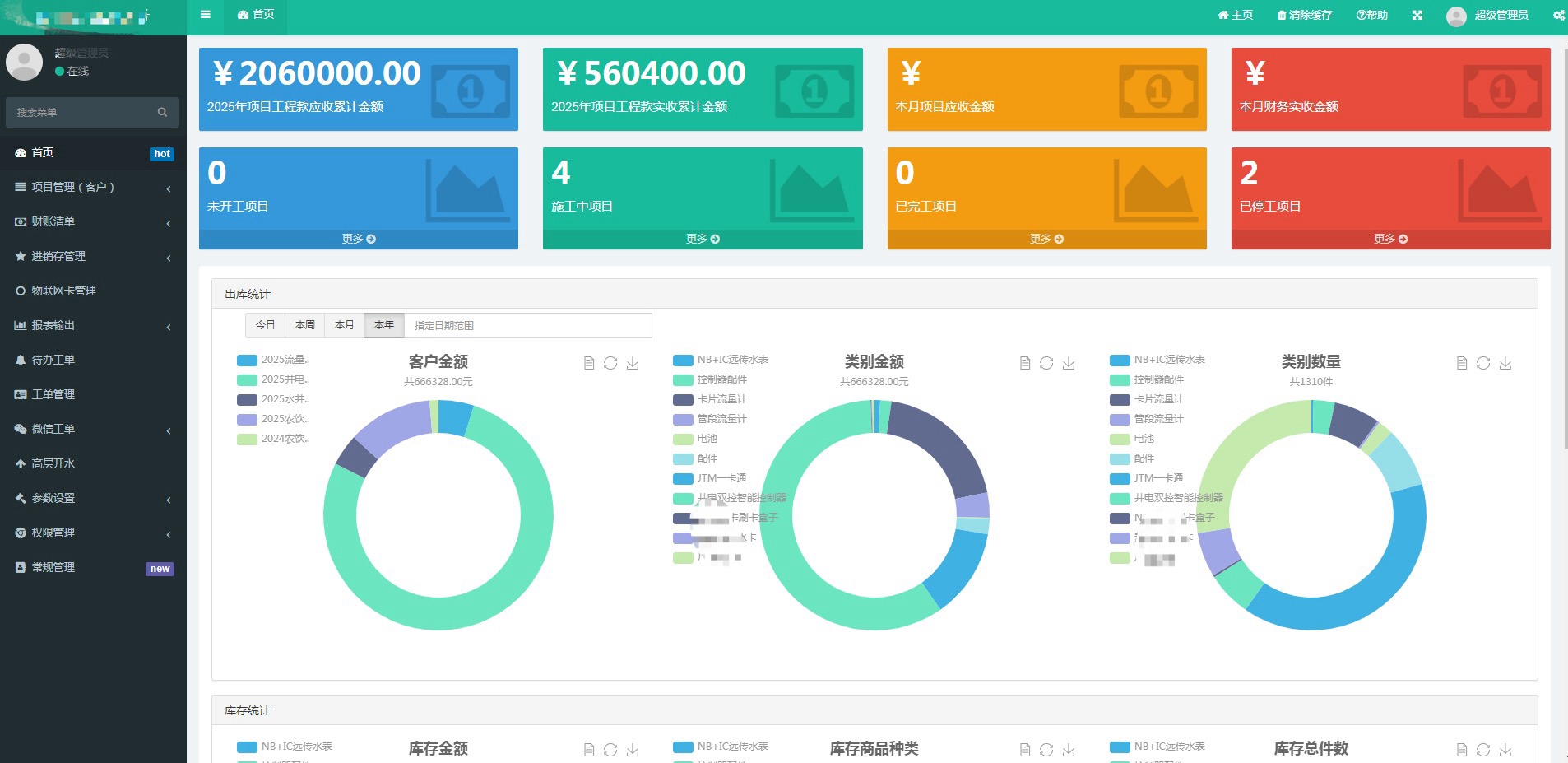Refresh the 类别金额 chart

click(1046, 363)
